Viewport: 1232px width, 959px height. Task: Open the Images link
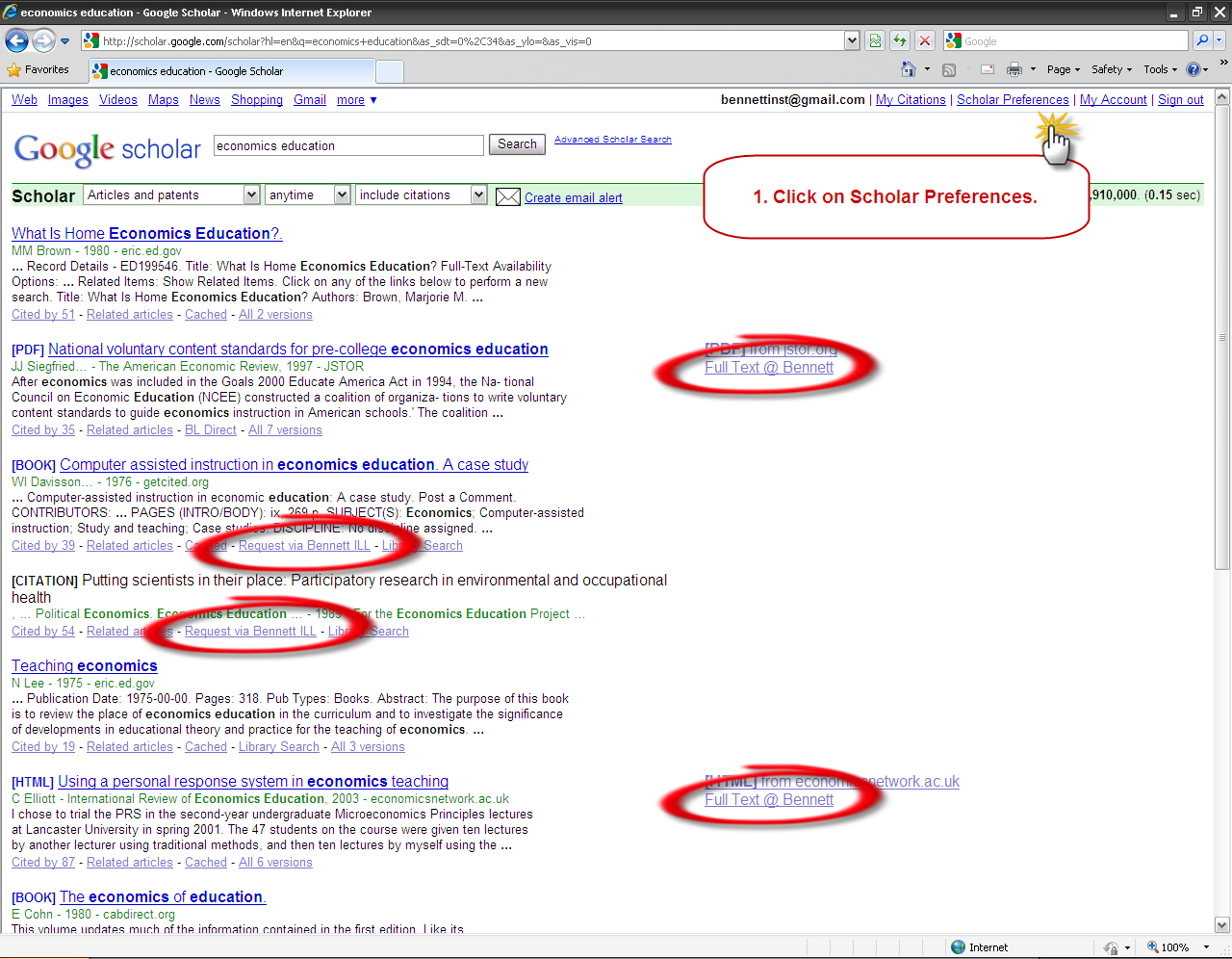coord(67,99)
